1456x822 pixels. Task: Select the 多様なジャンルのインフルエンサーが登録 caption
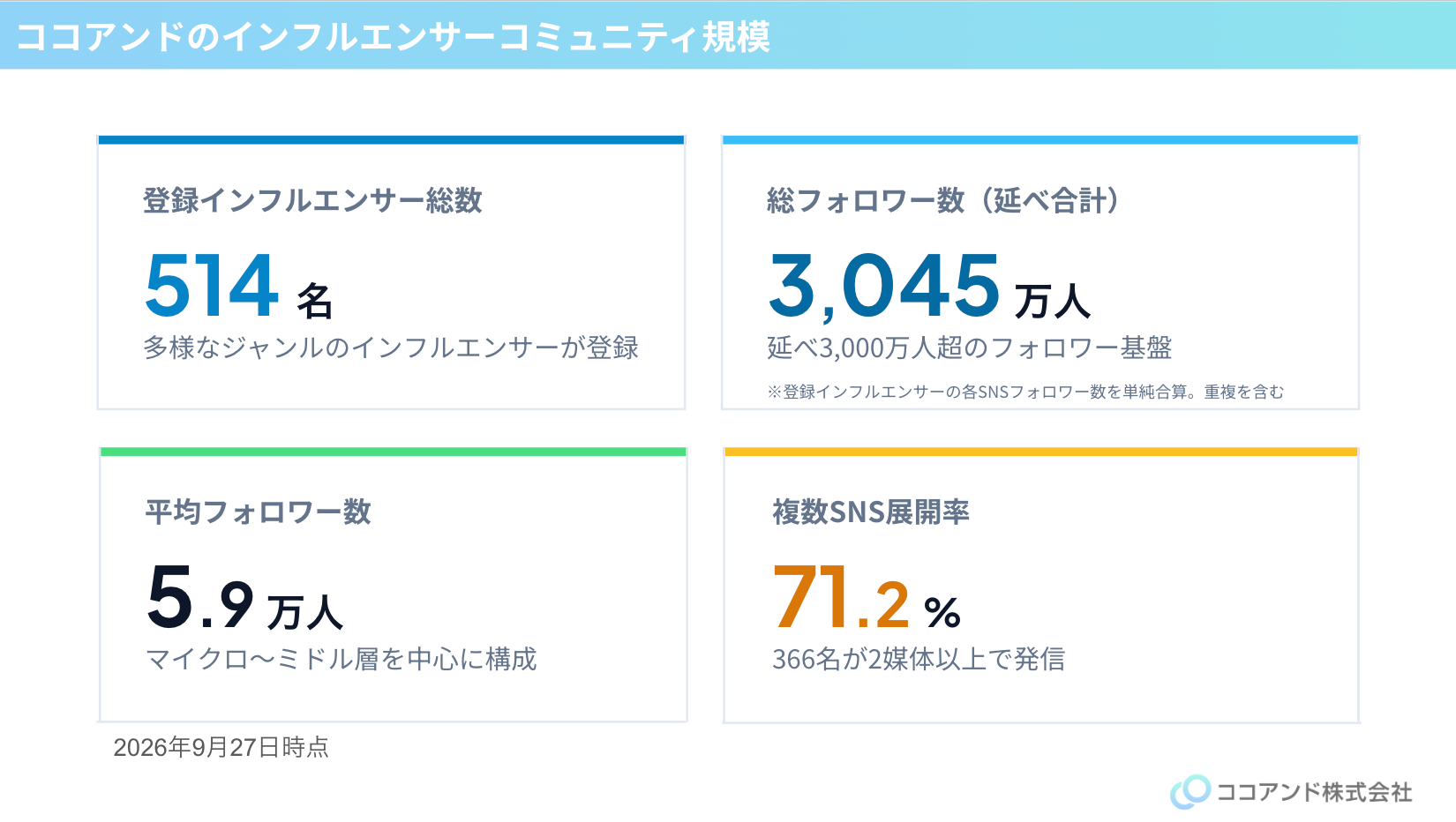tap(391, 347)
